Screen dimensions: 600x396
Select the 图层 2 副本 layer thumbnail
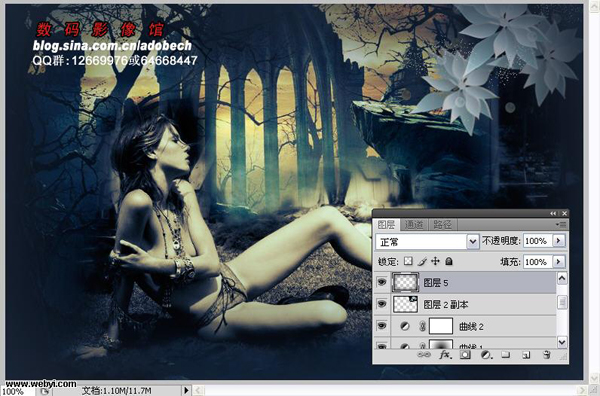click(405, 304)
